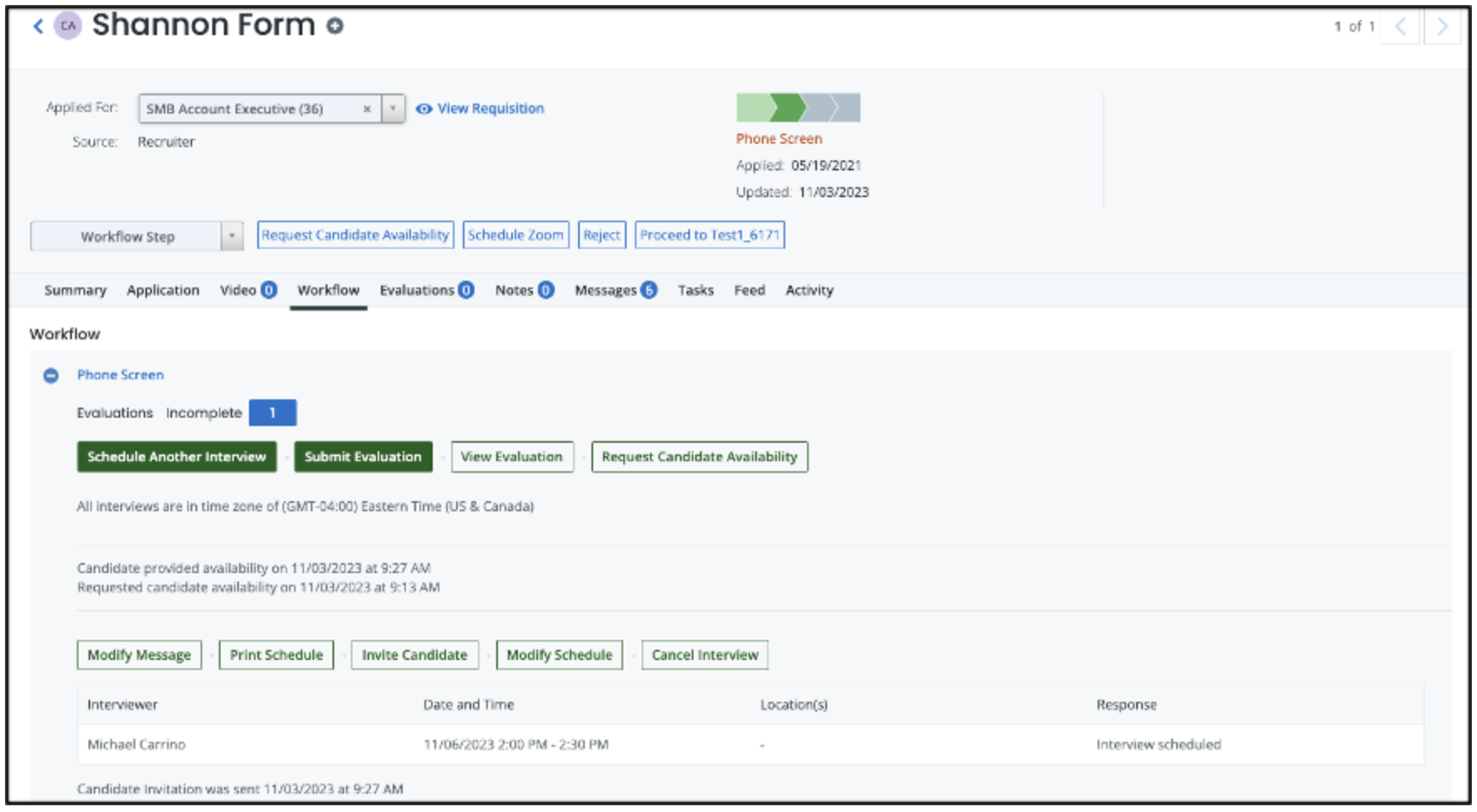This screenshot has width=1477, height=812.
Task: Click the Print Schedule button
Action: (x=277, y=655)
